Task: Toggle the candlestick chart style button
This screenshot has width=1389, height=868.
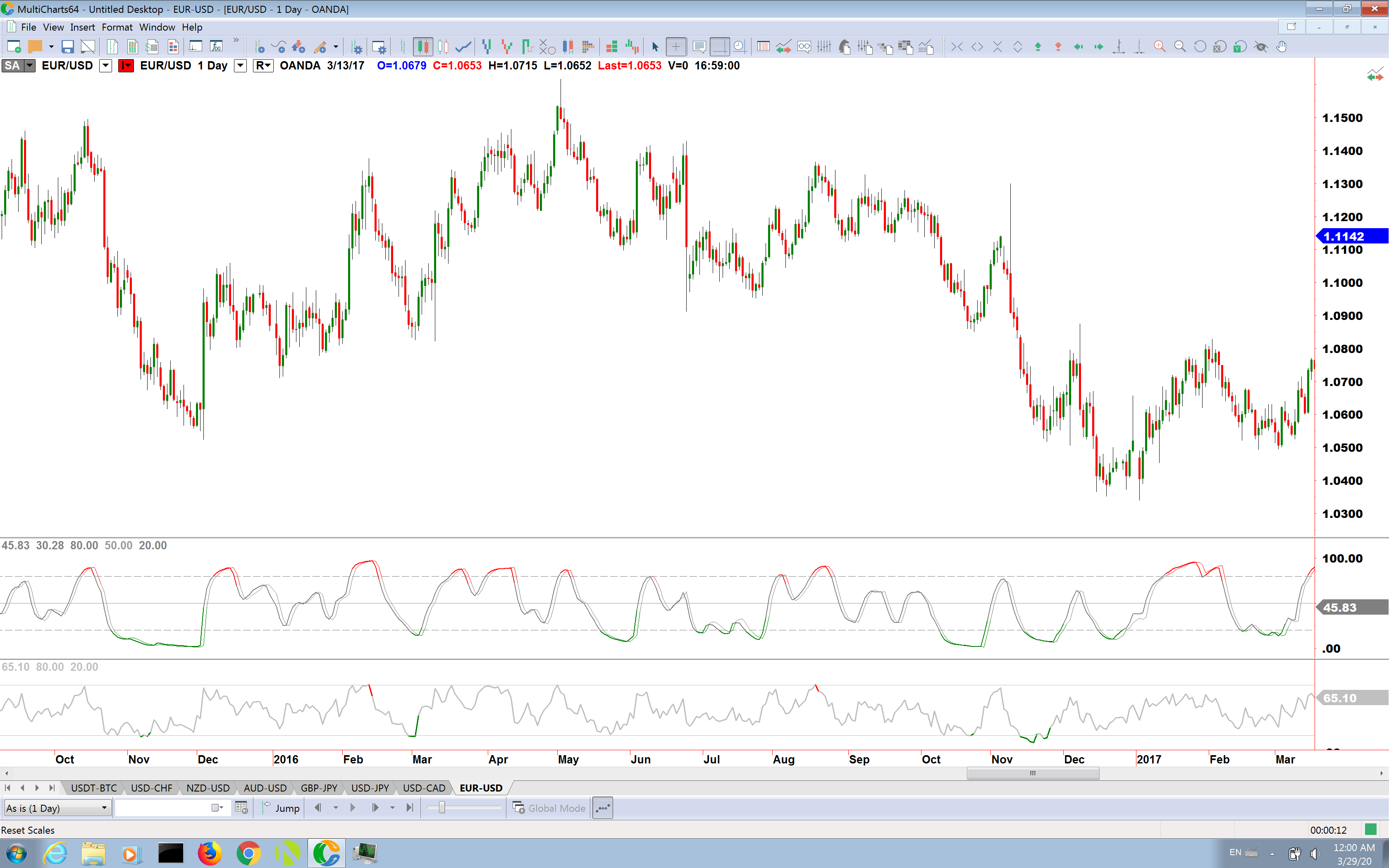Action: [x=422, y=46]
